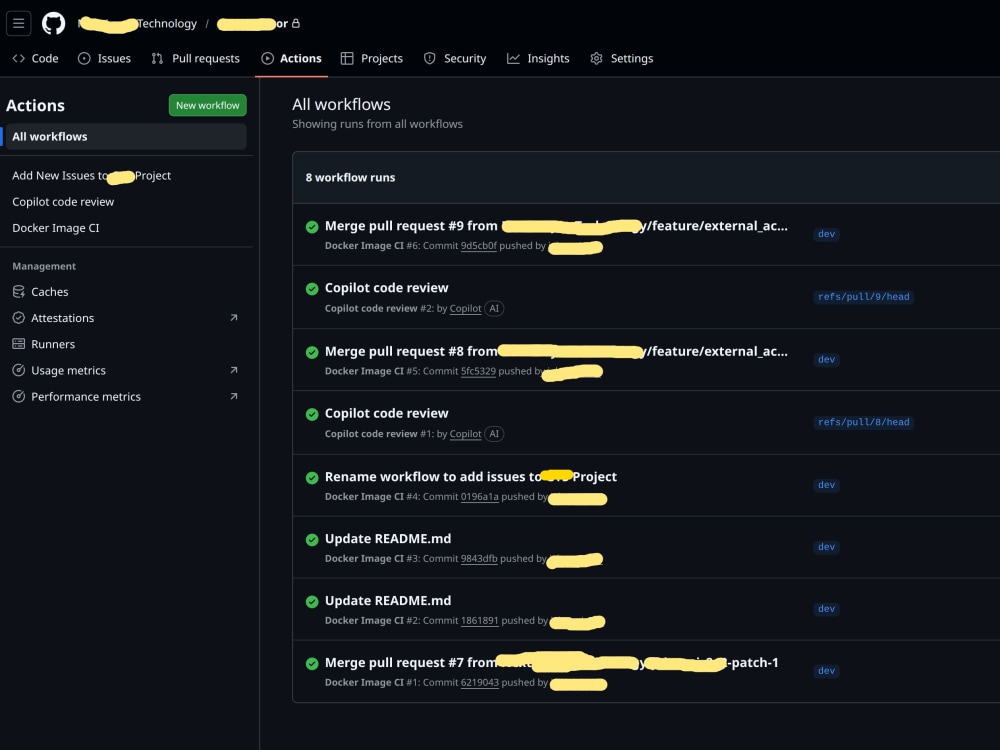Viewport: 1000px width, 750px height.
Task: Click success status icon for pull request #9 run
Action: pyautogui.click(x=312, y=227)
